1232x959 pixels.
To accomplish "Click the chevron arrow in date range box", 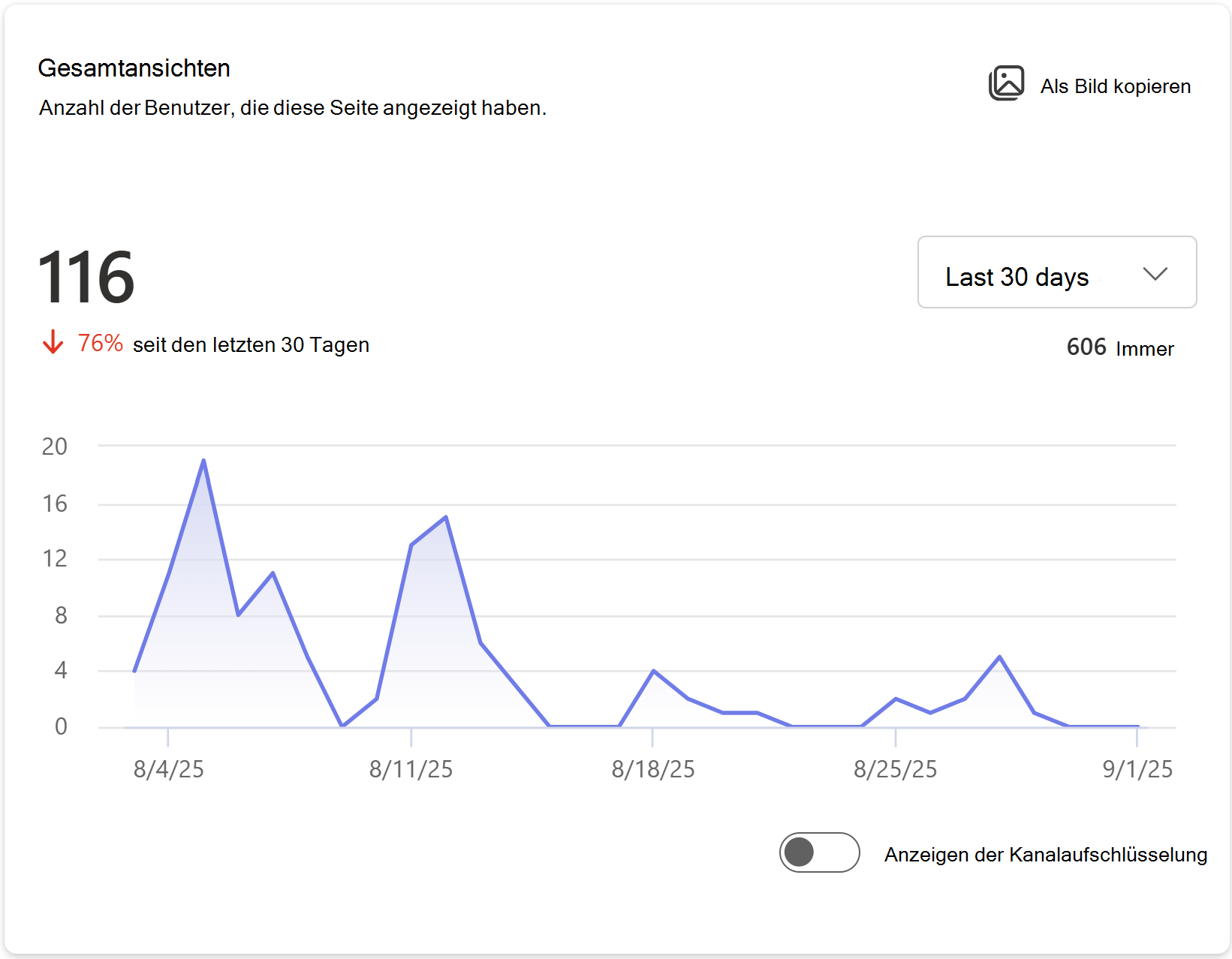I will tap(1155, 274).
